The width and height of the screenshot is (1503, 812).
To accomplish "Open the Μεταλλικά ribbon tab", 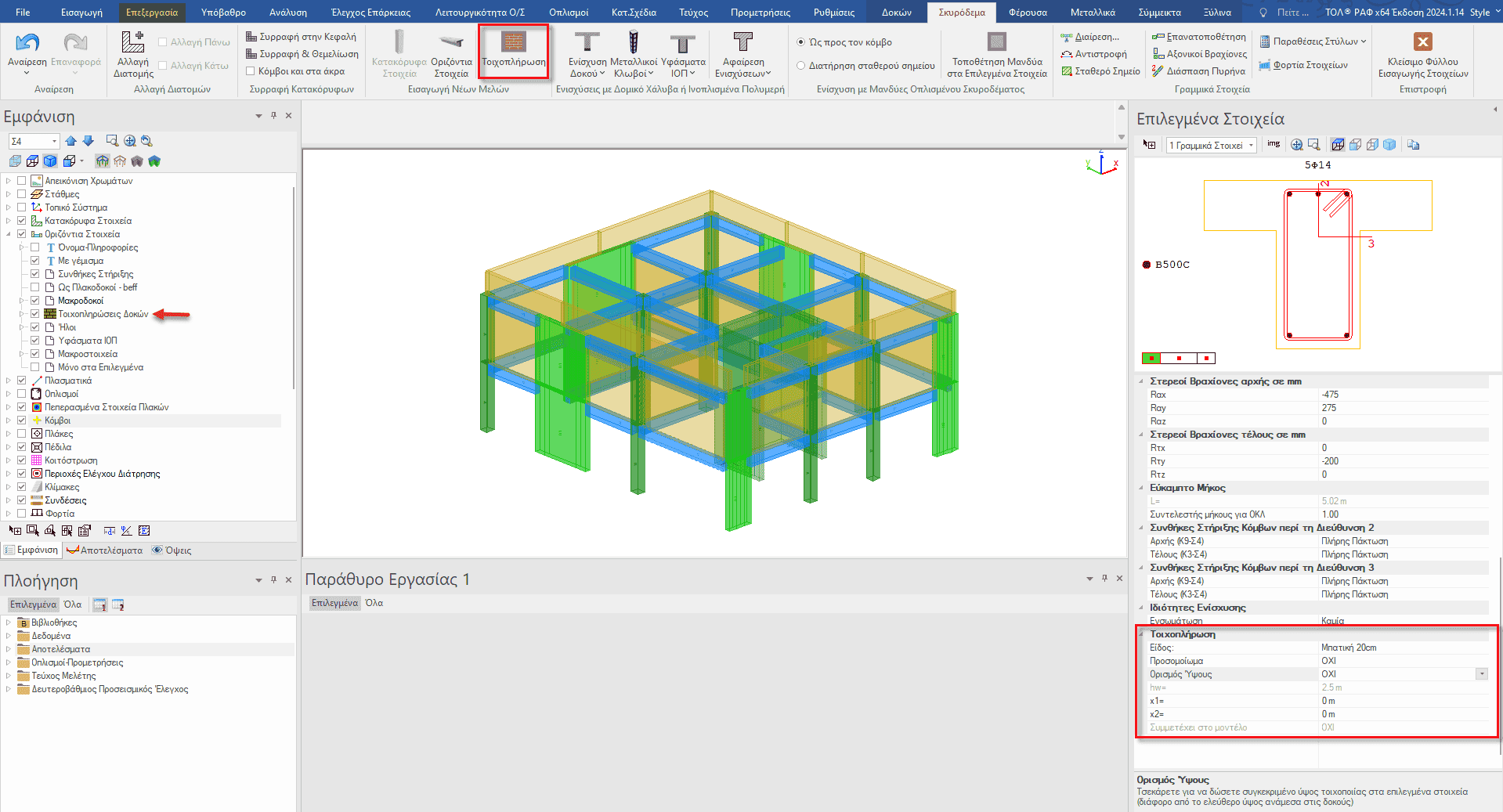I will [1092, 12].
